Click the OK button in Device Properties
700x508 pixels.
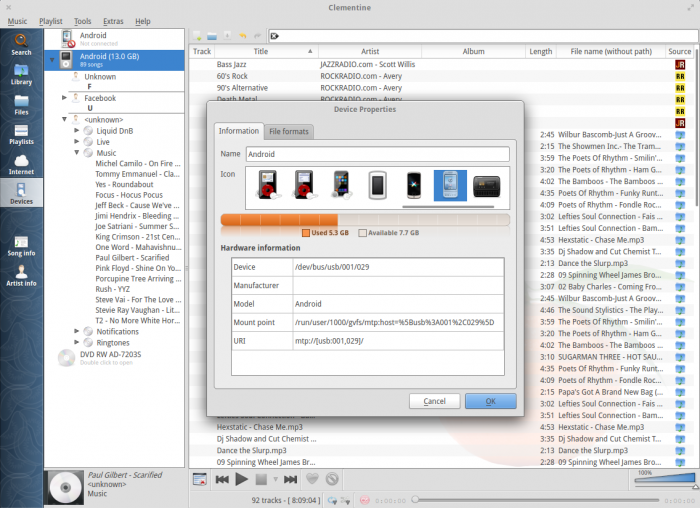click(490, 401)
